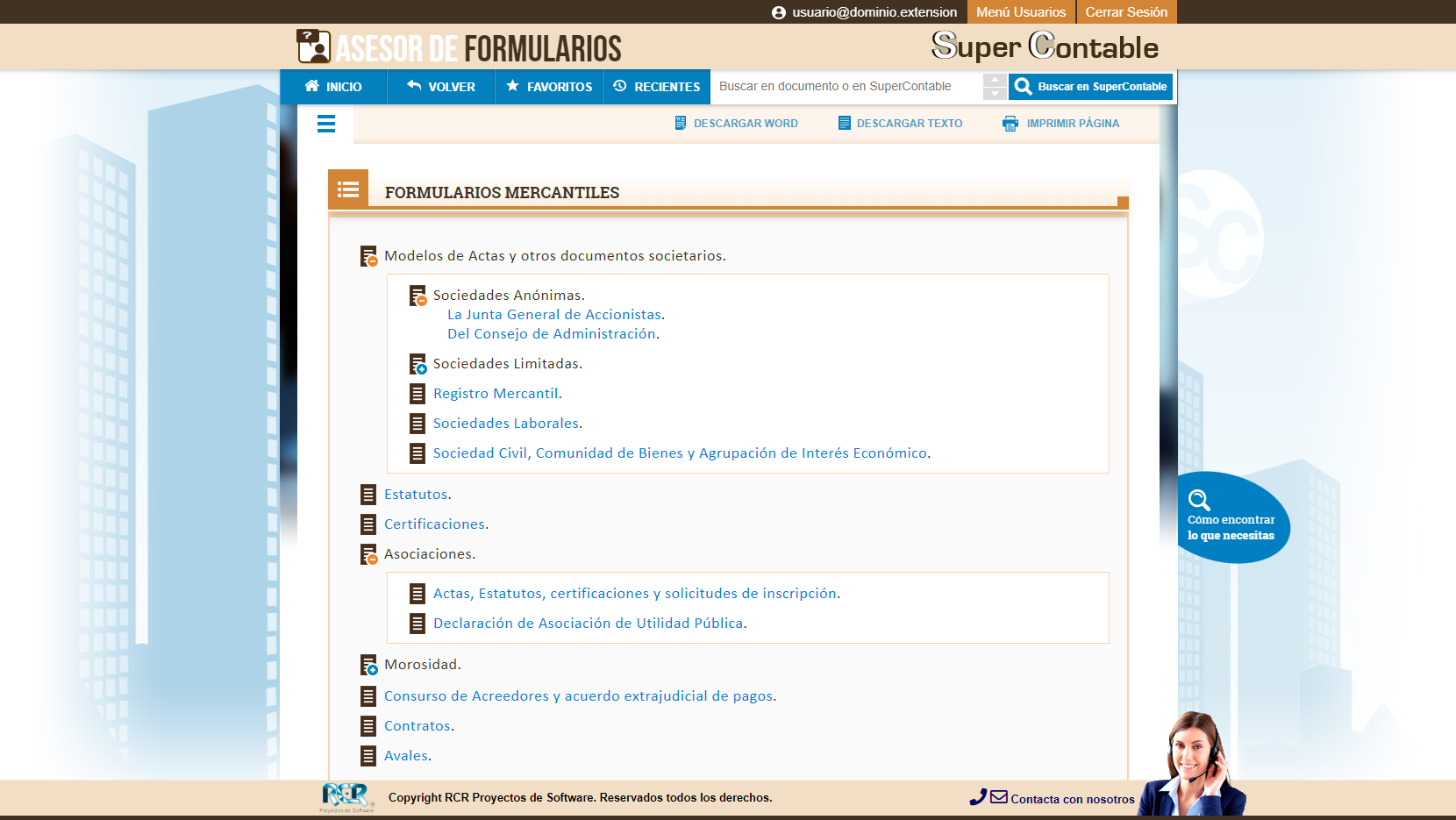Click the document icon beside Declaración de Asociación
This screenshot has height=820, width=1456.
[x=418, y=624]
